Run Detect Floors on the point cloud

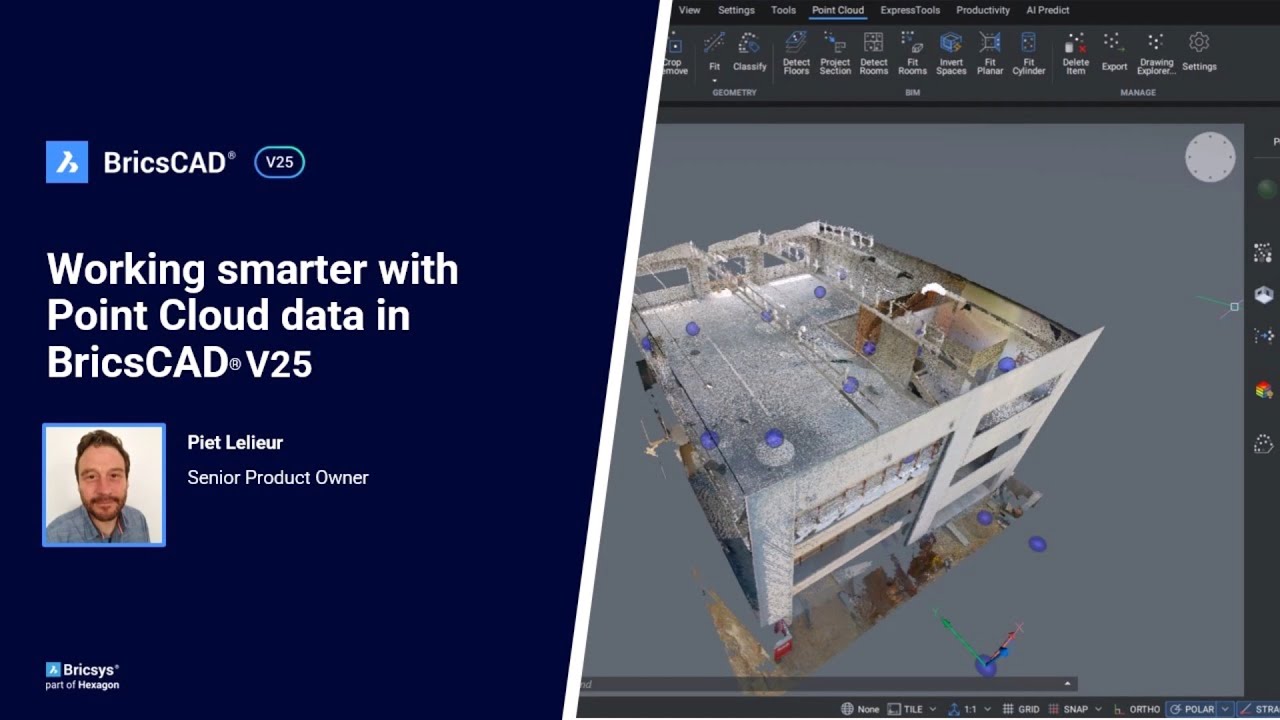pos(796,53)
